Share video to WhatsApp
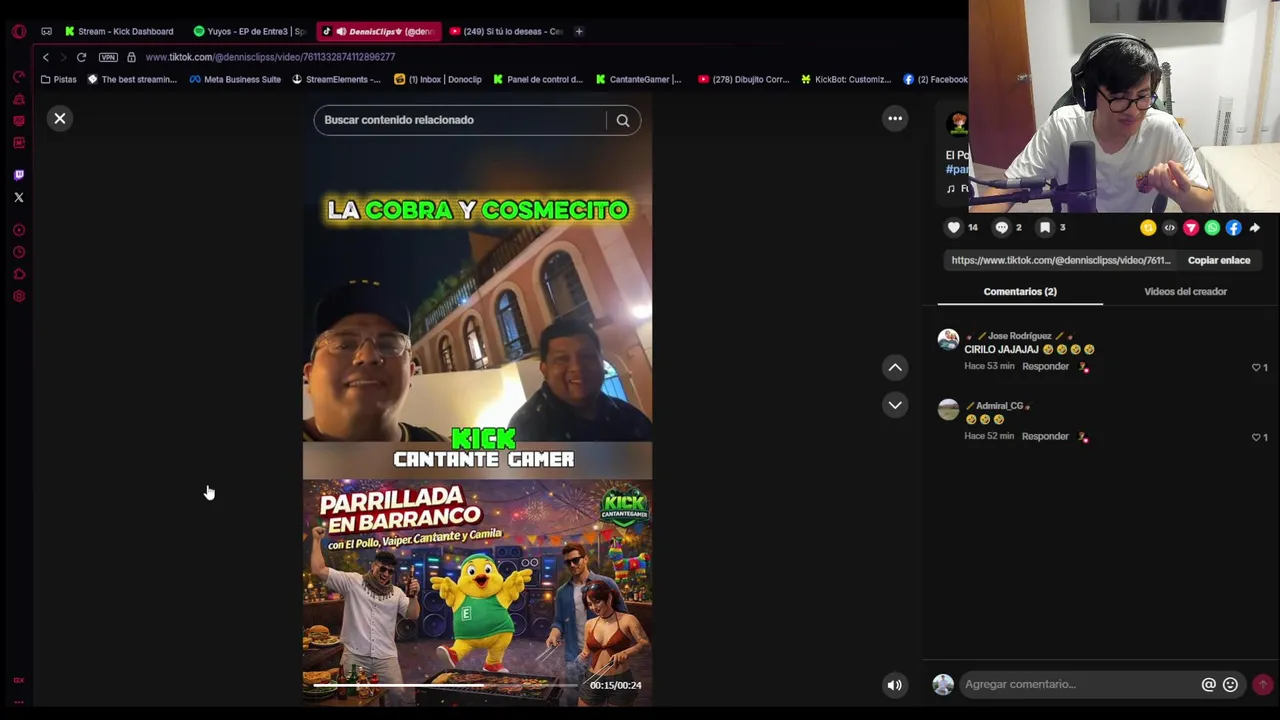 [x=1212, y=228]
